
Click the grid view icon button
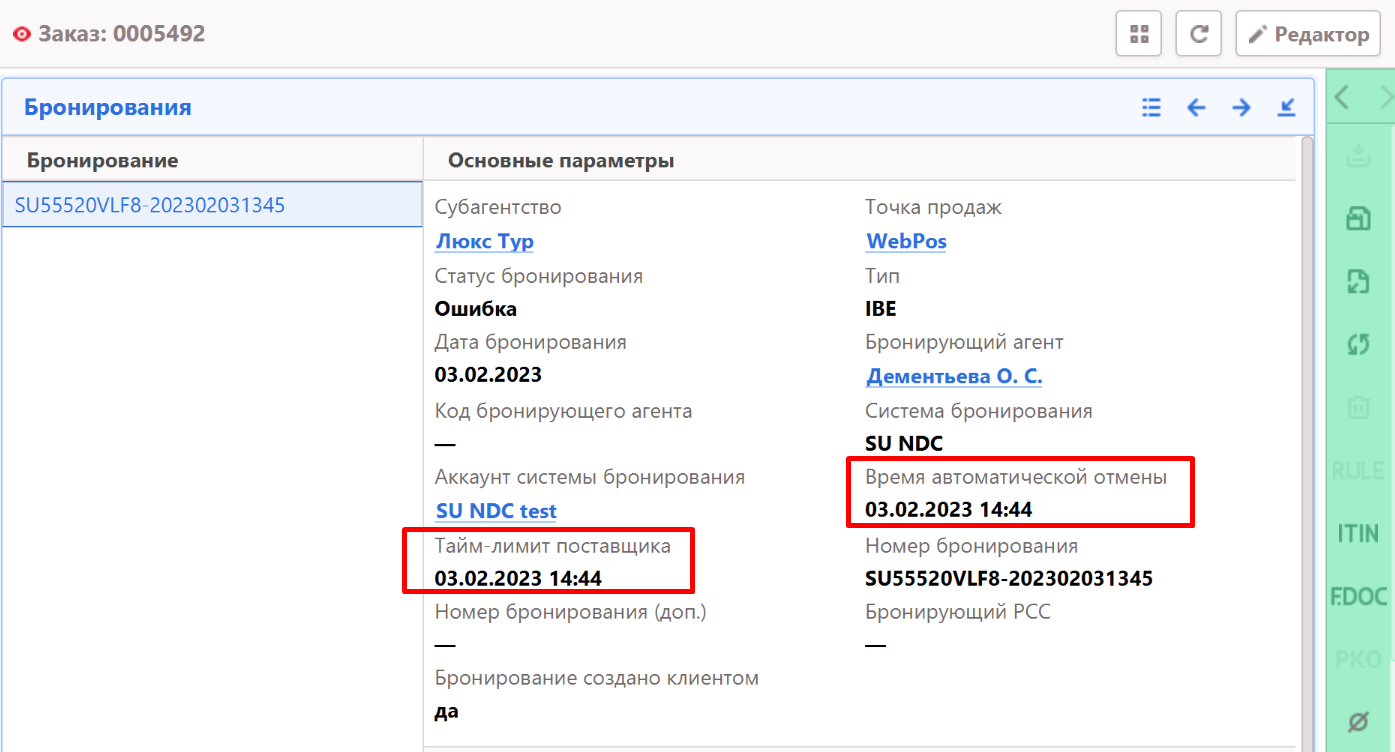1138,34
